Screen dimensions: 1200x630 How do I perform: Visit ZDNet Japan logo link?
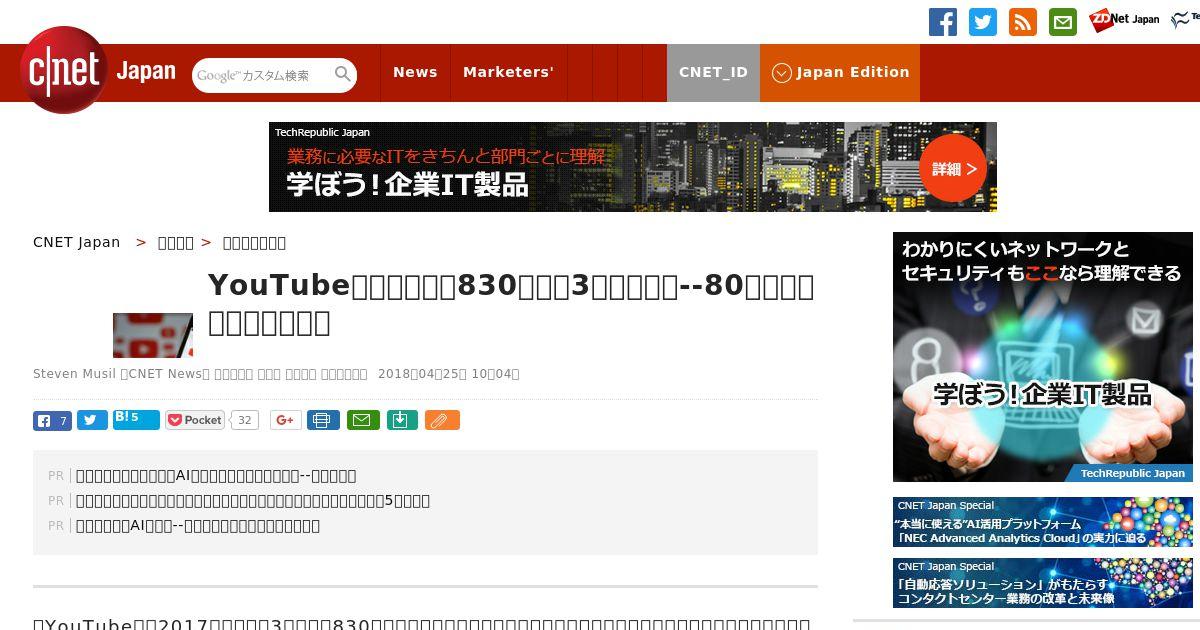[x=1124, y=19]
